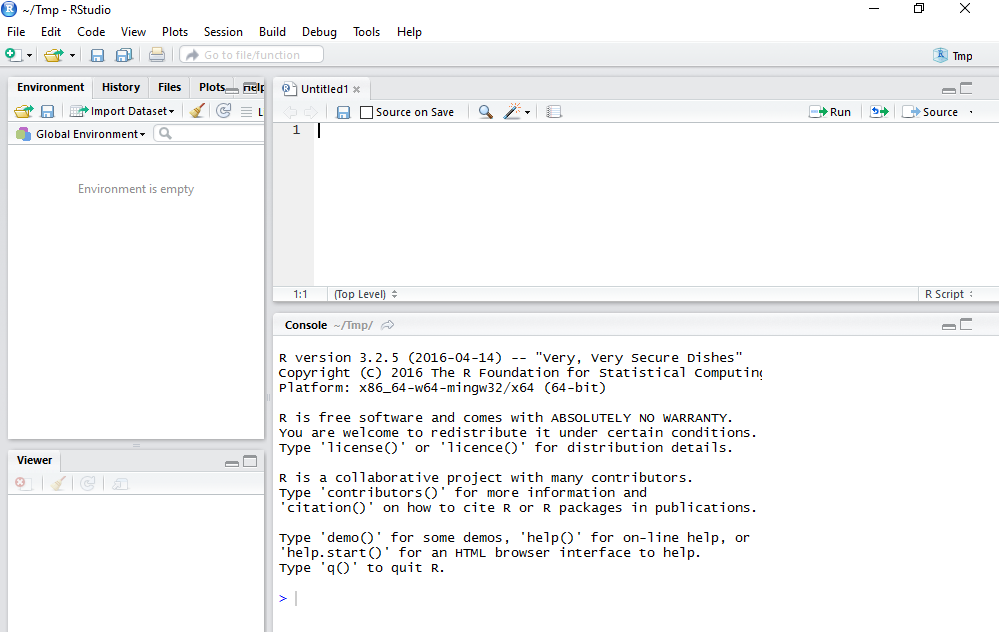Open the Tools menu
Screen dimensions: 999x632
[x=366, y=32]
